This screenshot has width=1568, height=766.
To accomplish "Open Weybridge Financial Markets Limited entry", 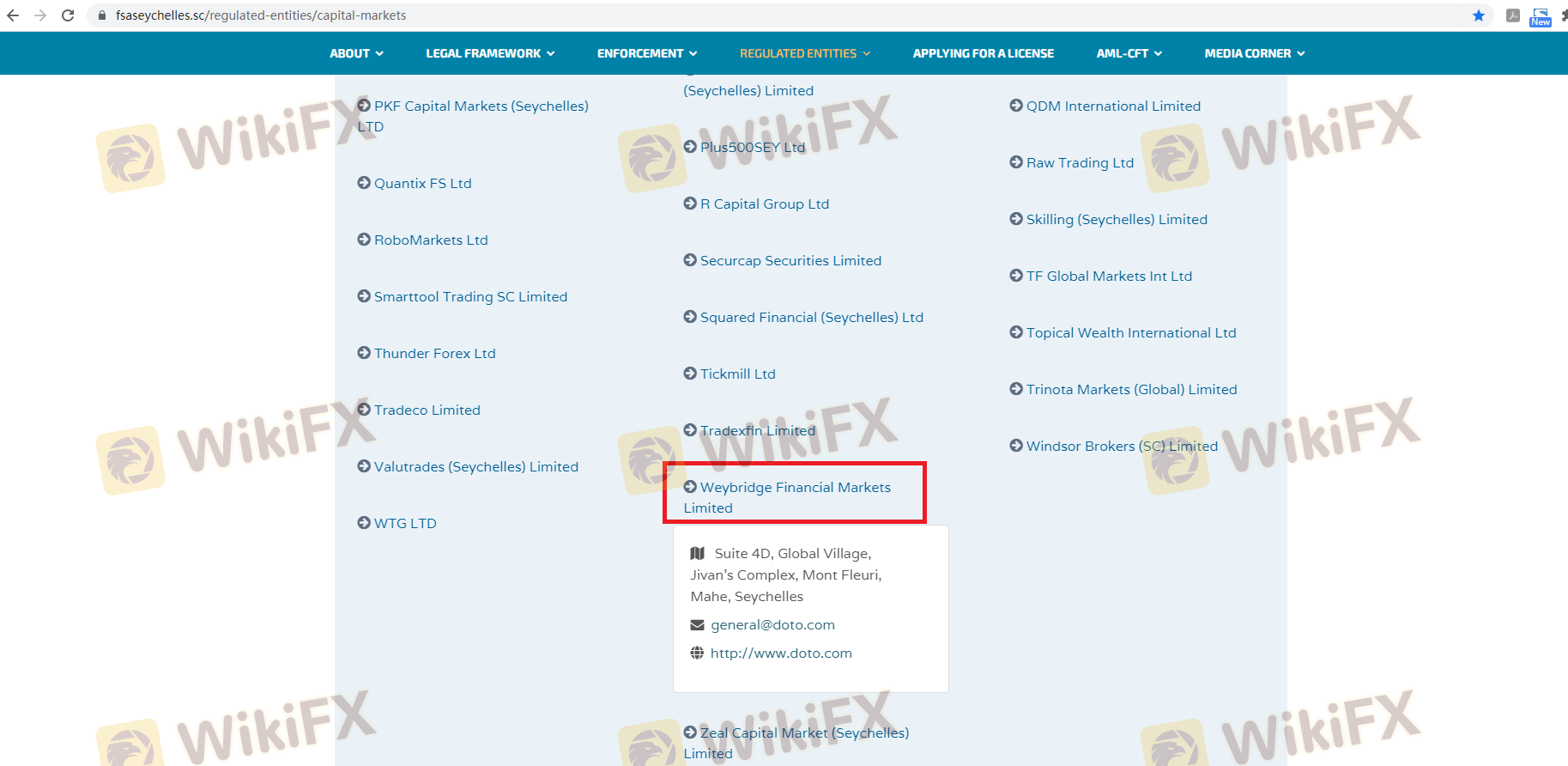I will click(x=795, y=488).
